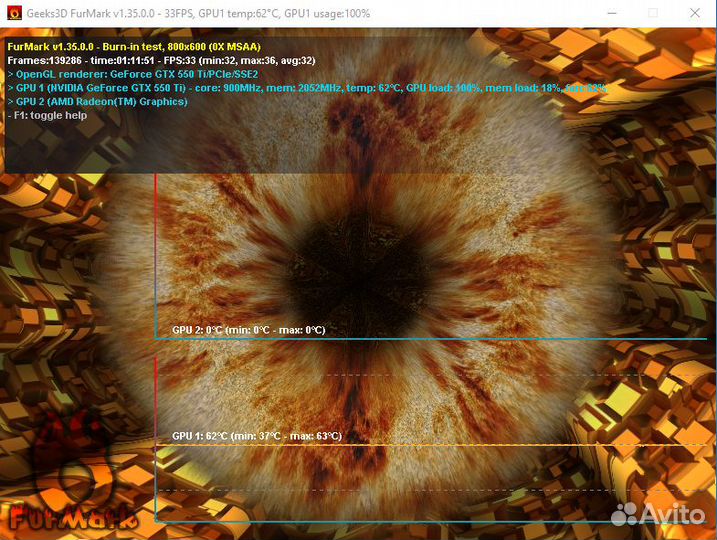This screenshot has height=540, width=717.
Task: Click the OpenGL renderer info line
Action: pyautogui.click(x=133, y=74)
